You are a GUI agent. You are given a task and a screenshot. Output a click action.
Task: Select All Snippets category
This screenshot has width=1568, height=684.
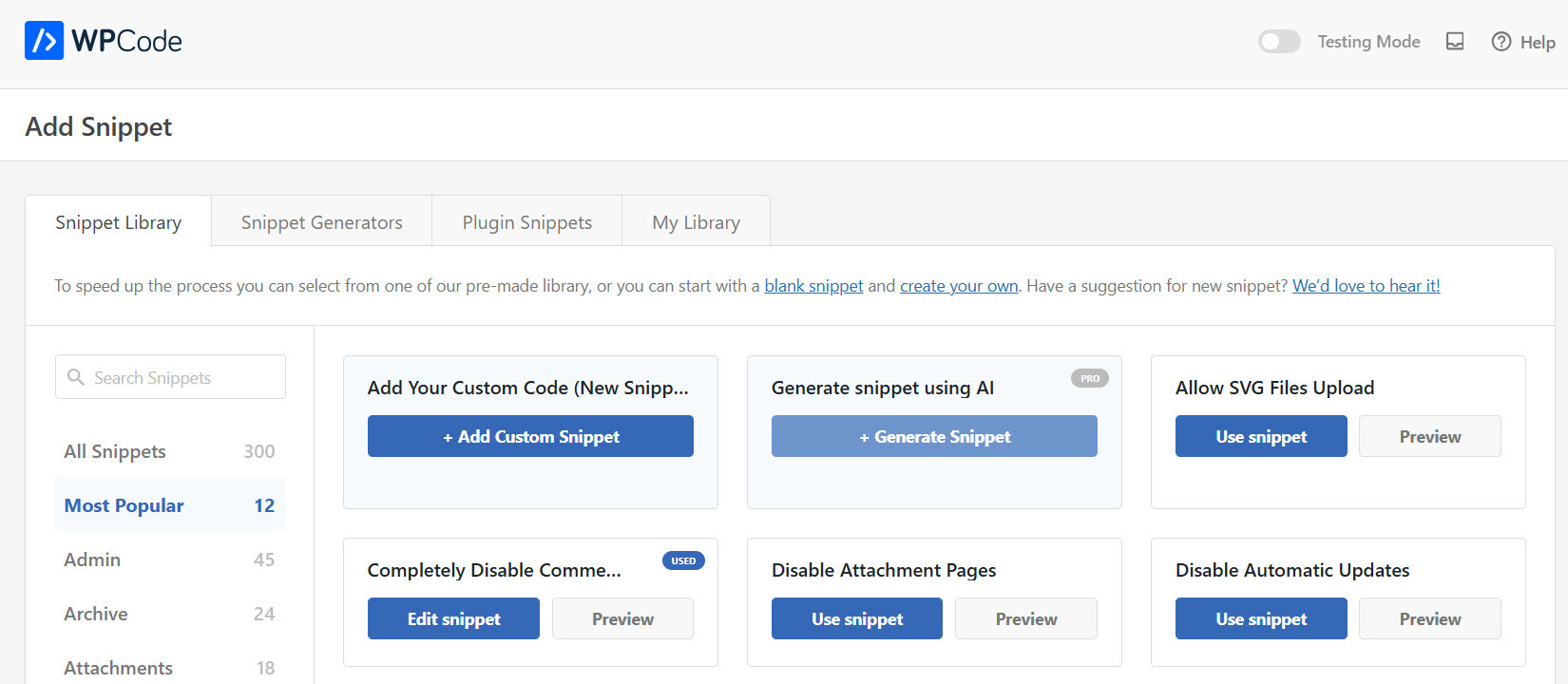[x=169, y=451]
